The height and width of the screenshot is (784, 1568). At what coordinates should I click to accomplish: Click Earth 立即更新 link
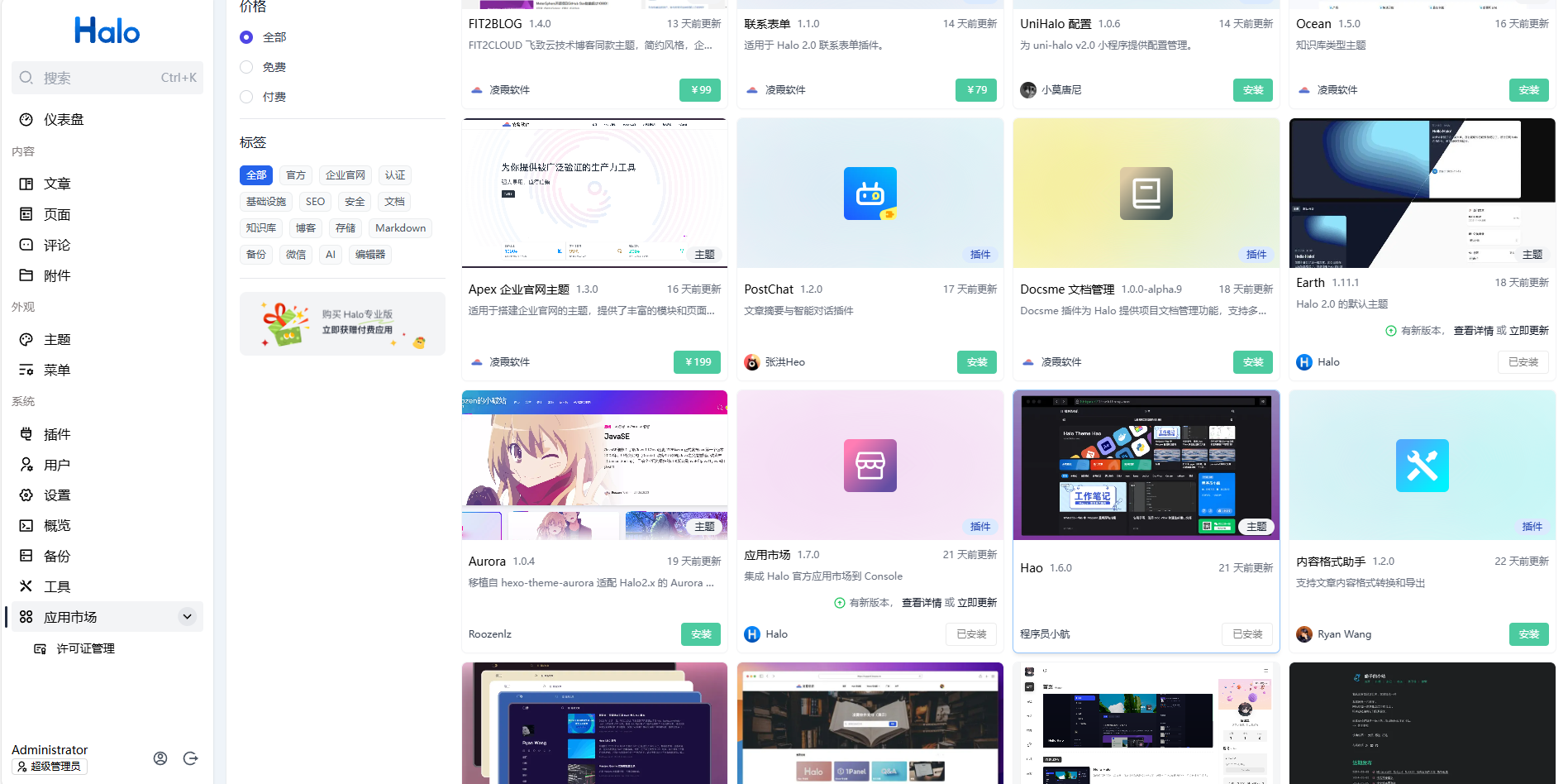click(x=1529, y=331)
